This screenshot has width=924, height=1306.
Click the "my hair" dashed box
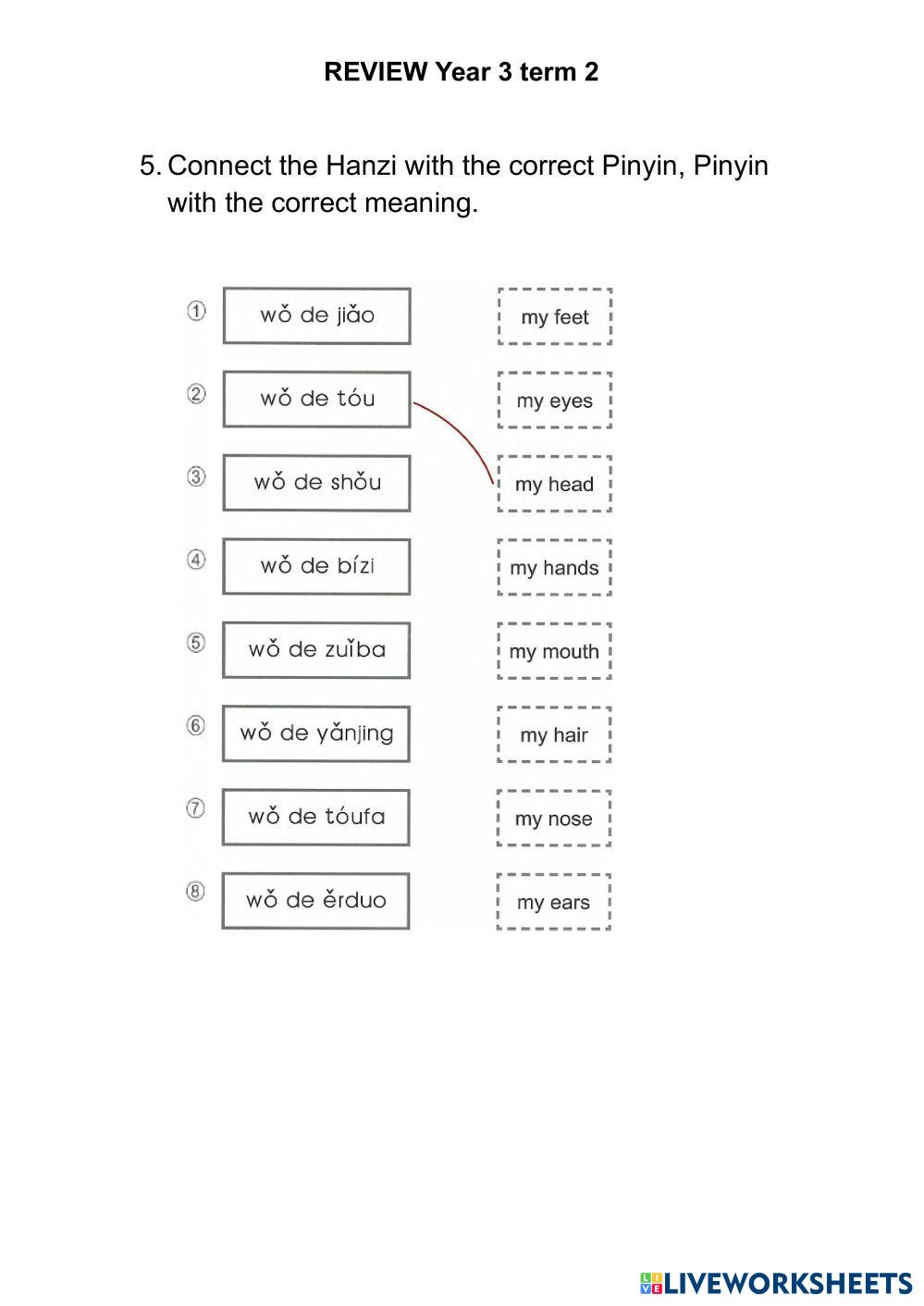pyautogui.click(x=555, y=734)
